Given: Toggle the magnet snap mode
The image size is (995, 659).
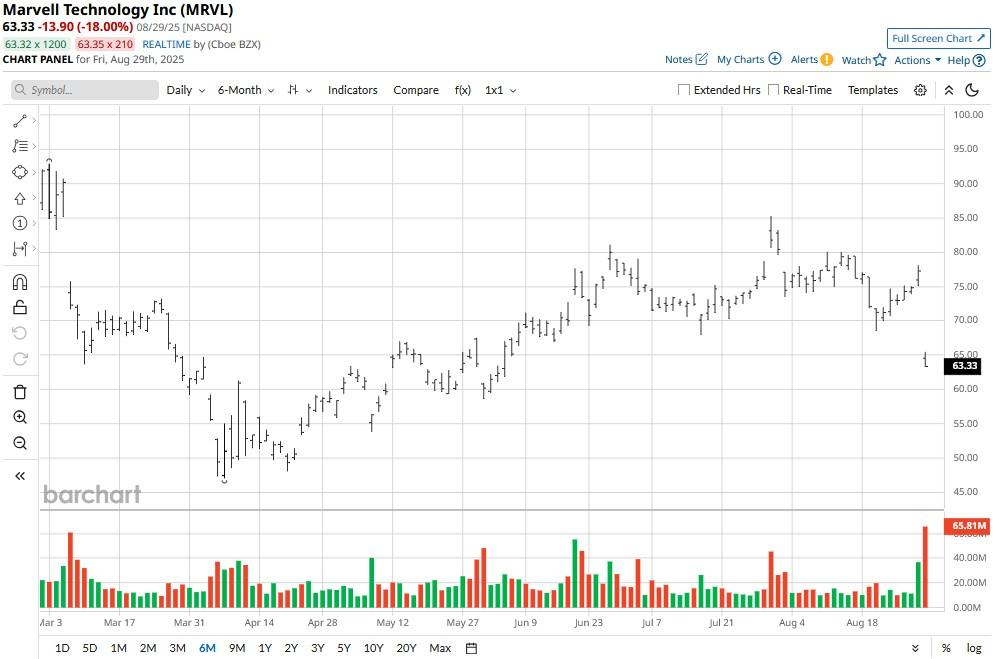Looking at the screenshot, I should pyautogui.click(x=20, y=282).
